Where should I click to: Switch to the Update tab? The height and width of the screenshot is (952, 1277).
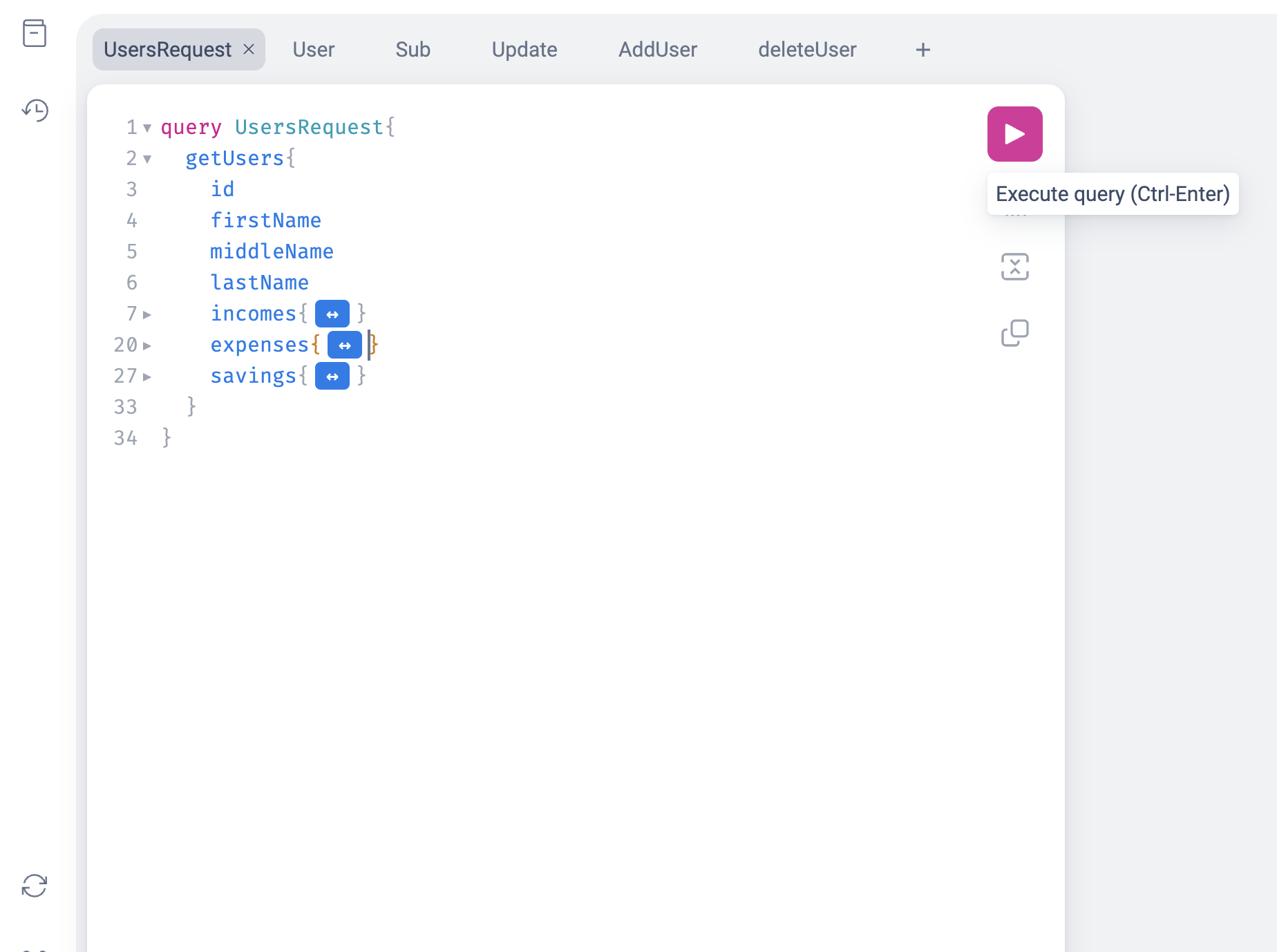524,49
